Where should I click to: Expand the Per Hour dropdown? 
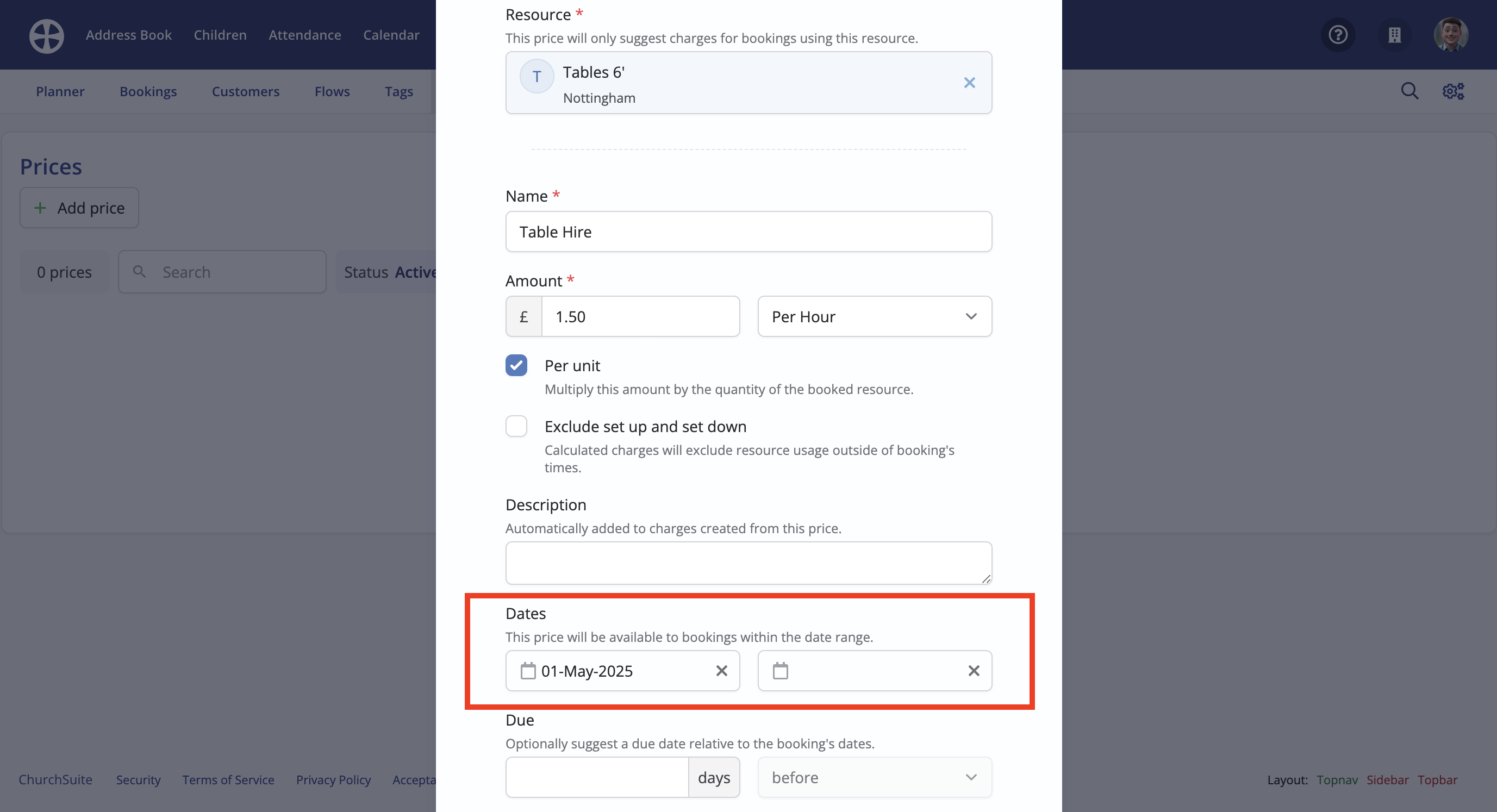874,317
